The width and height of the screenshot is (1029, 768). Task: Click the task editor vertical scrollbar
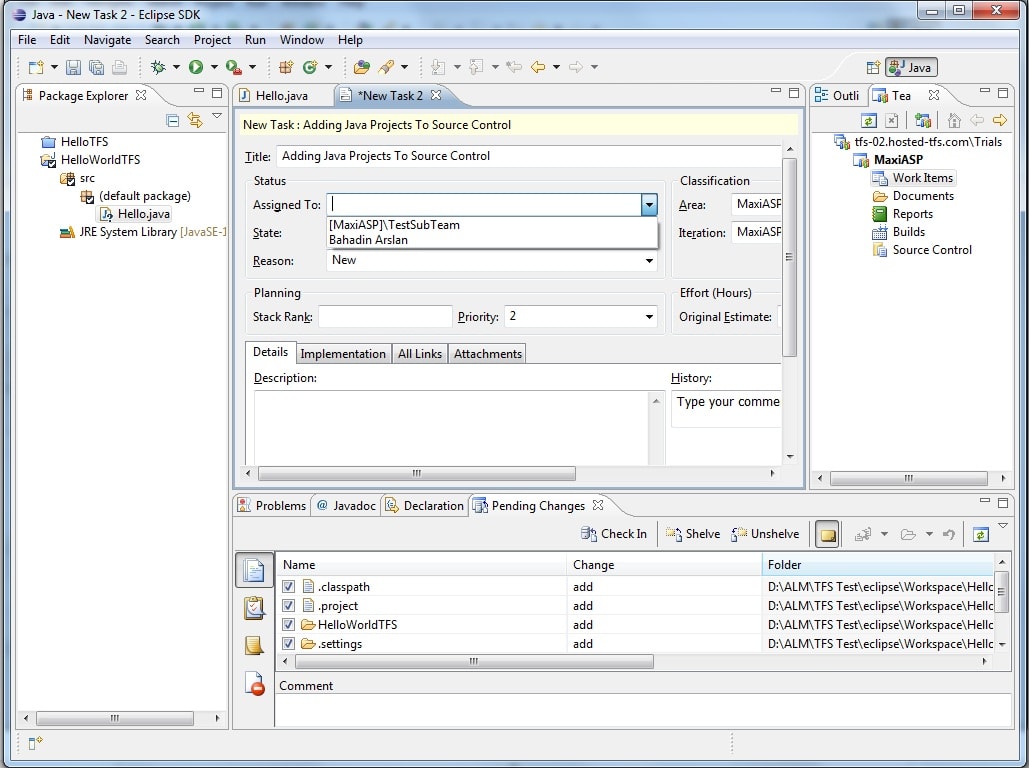tap(789, 257)
